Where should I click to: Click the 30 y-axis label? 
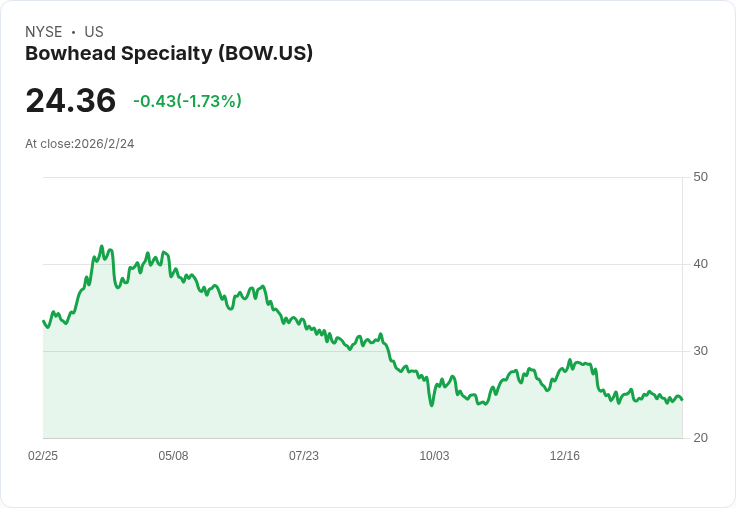click(700, 351)
